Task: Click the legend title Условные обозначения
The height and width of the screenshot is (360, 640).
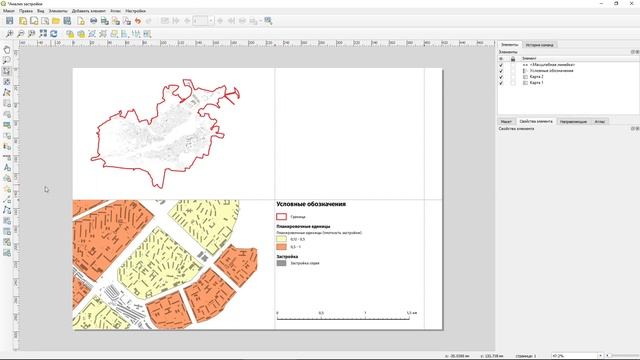Action: click(x=311, y=204)
